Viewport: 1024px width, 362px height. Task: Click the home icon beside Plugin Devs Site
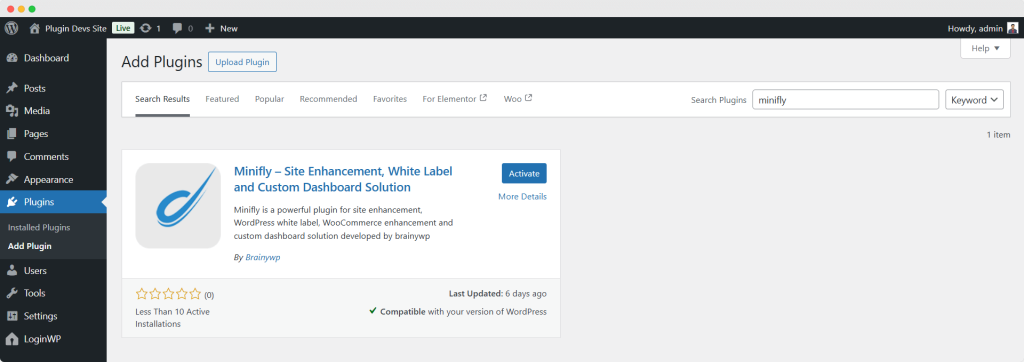tap(35, 28)
